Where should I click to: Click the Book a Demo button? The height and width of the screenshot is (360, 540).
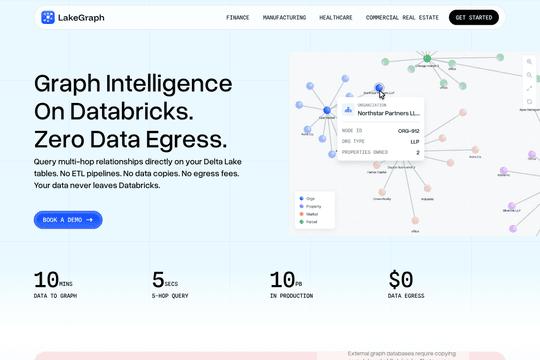coord(68,220)
